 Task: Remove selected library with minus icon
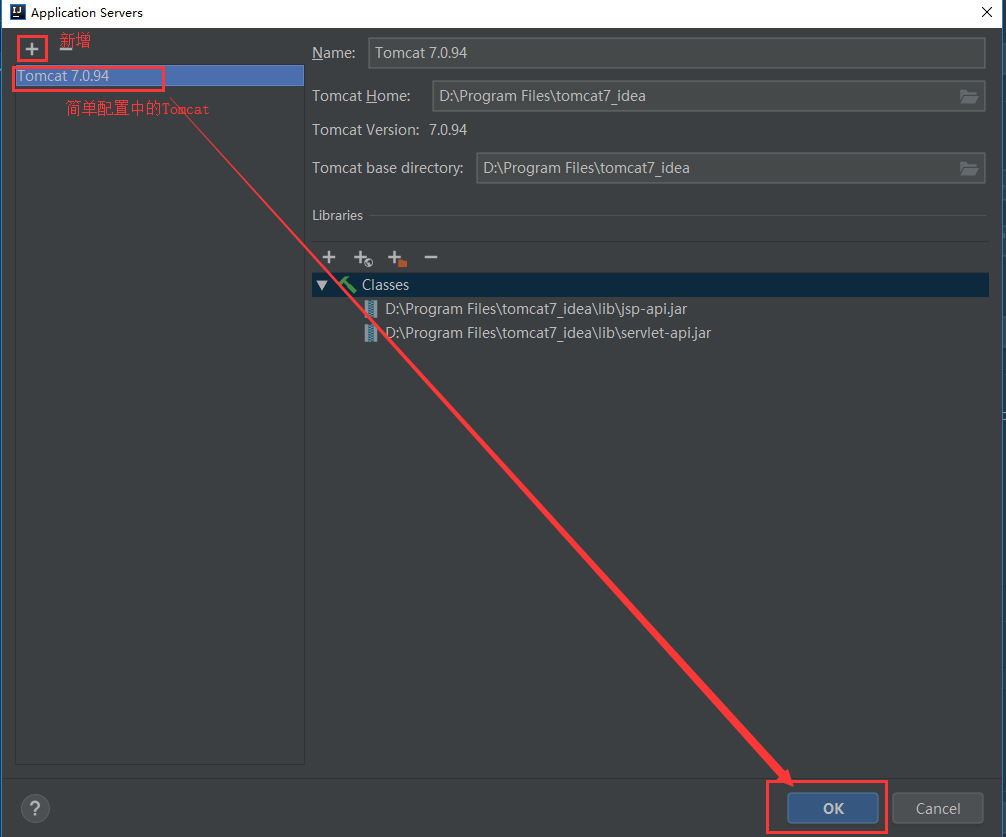[431, 257]
